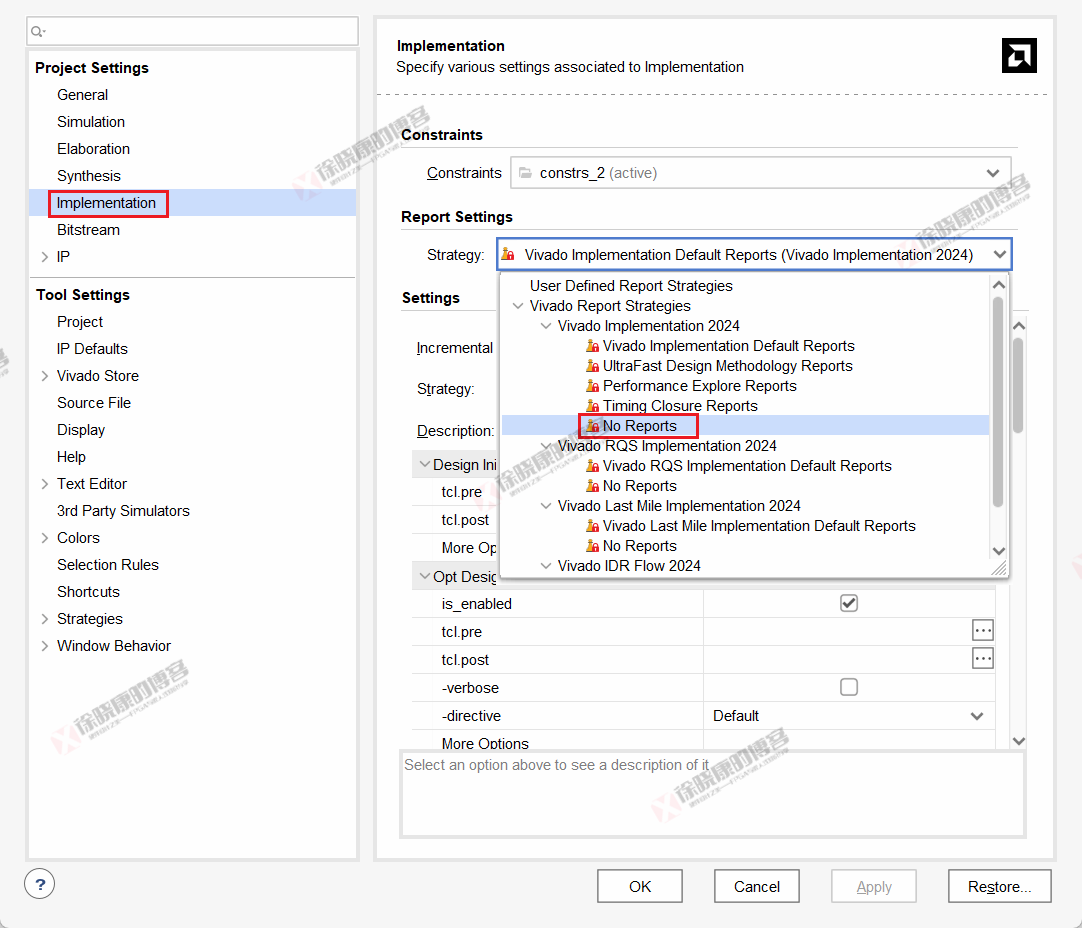Collapse the Vivado Report Strategies group
Viewport: 1082px width, 928px height.
[x=518, y=306]
